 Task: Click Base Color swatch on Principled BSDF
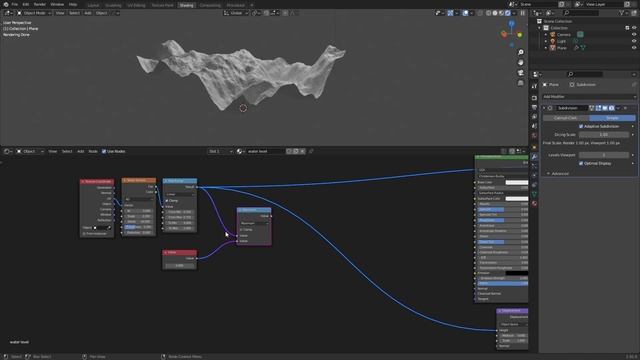(x=516, y=182)
